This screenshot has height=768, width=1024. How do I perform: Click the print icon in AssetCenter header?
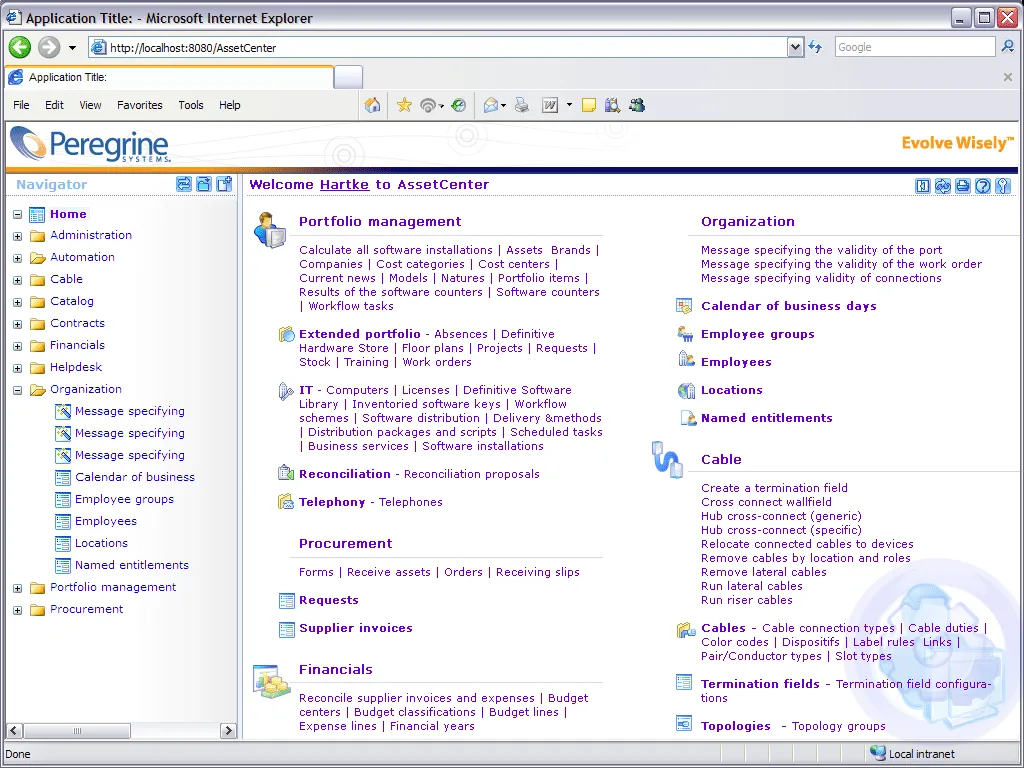click(x=963, y=185)
